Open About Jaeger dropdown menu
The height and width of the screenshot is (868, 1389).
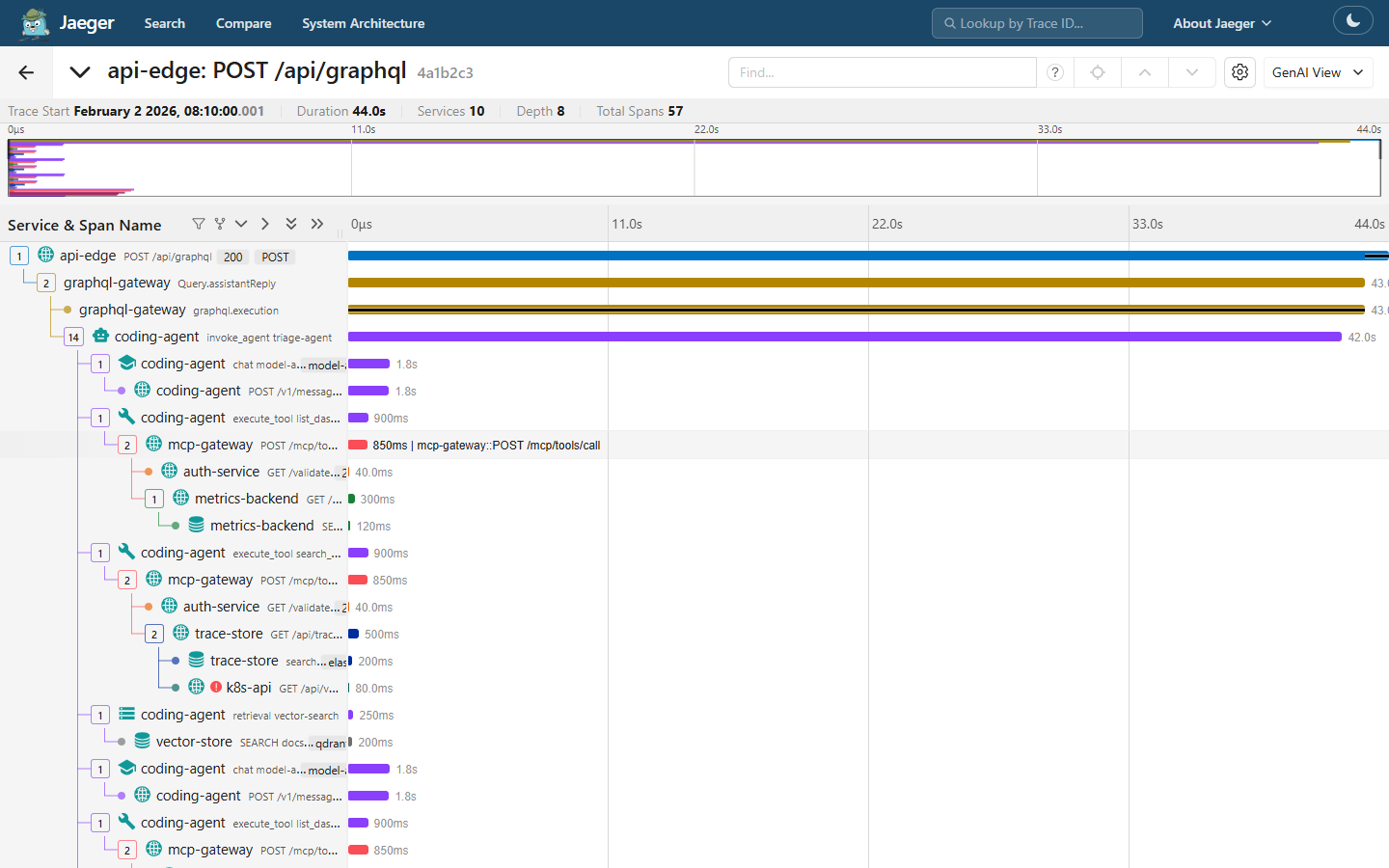coord(1222,23)
